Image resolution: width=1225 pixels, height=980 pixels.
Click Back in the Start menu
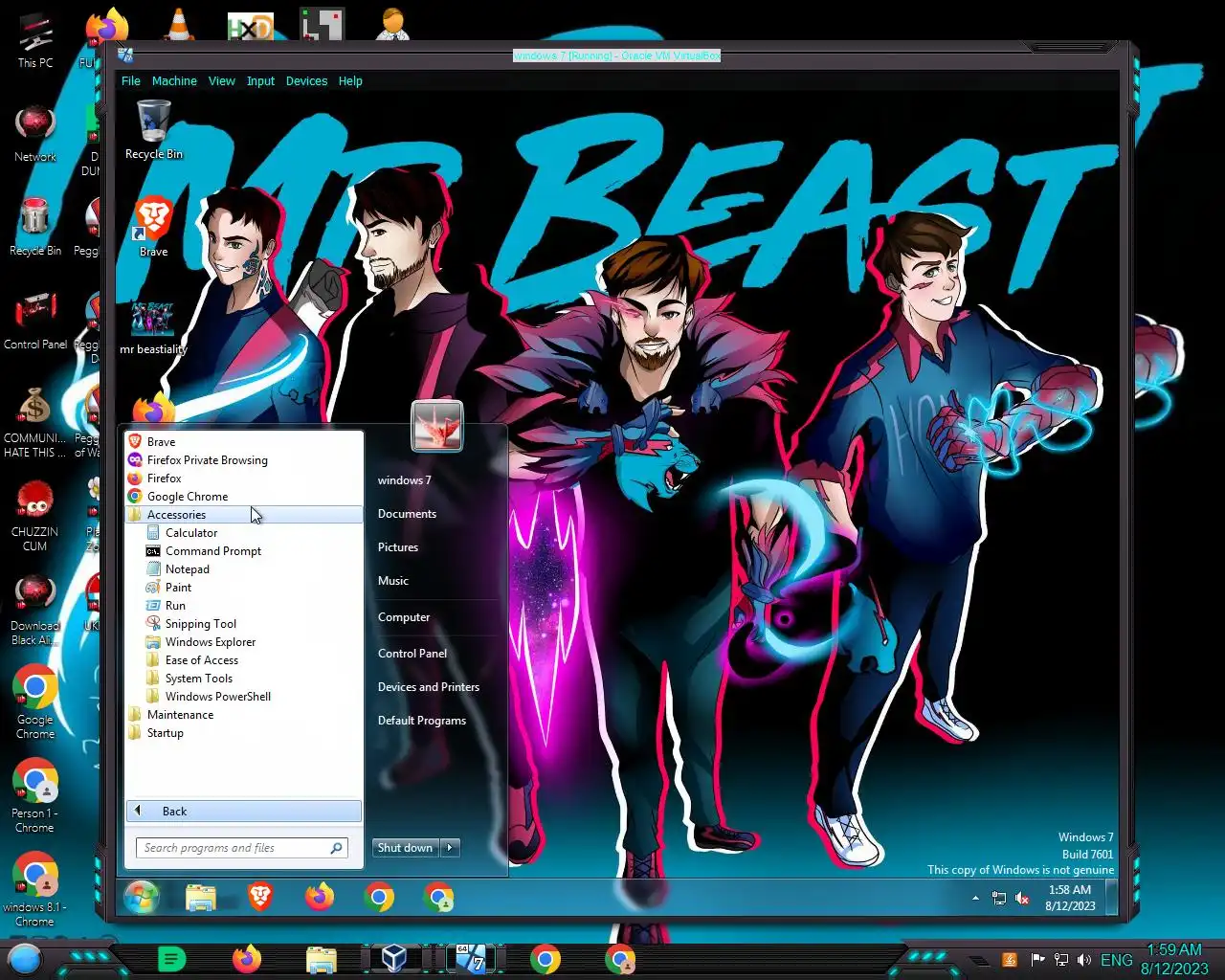point(244,811)
